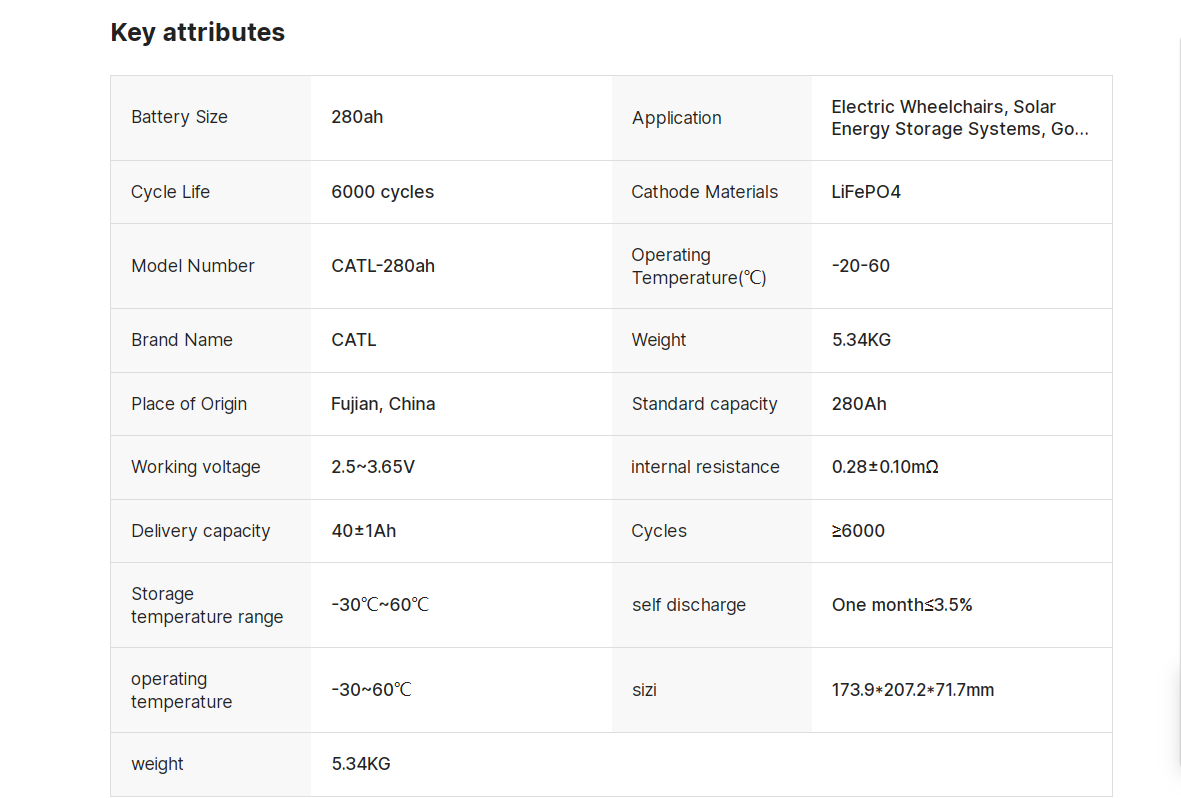
Task: Click the 'LiFePO4' cathode value
Action: click(x=866, y=192)
